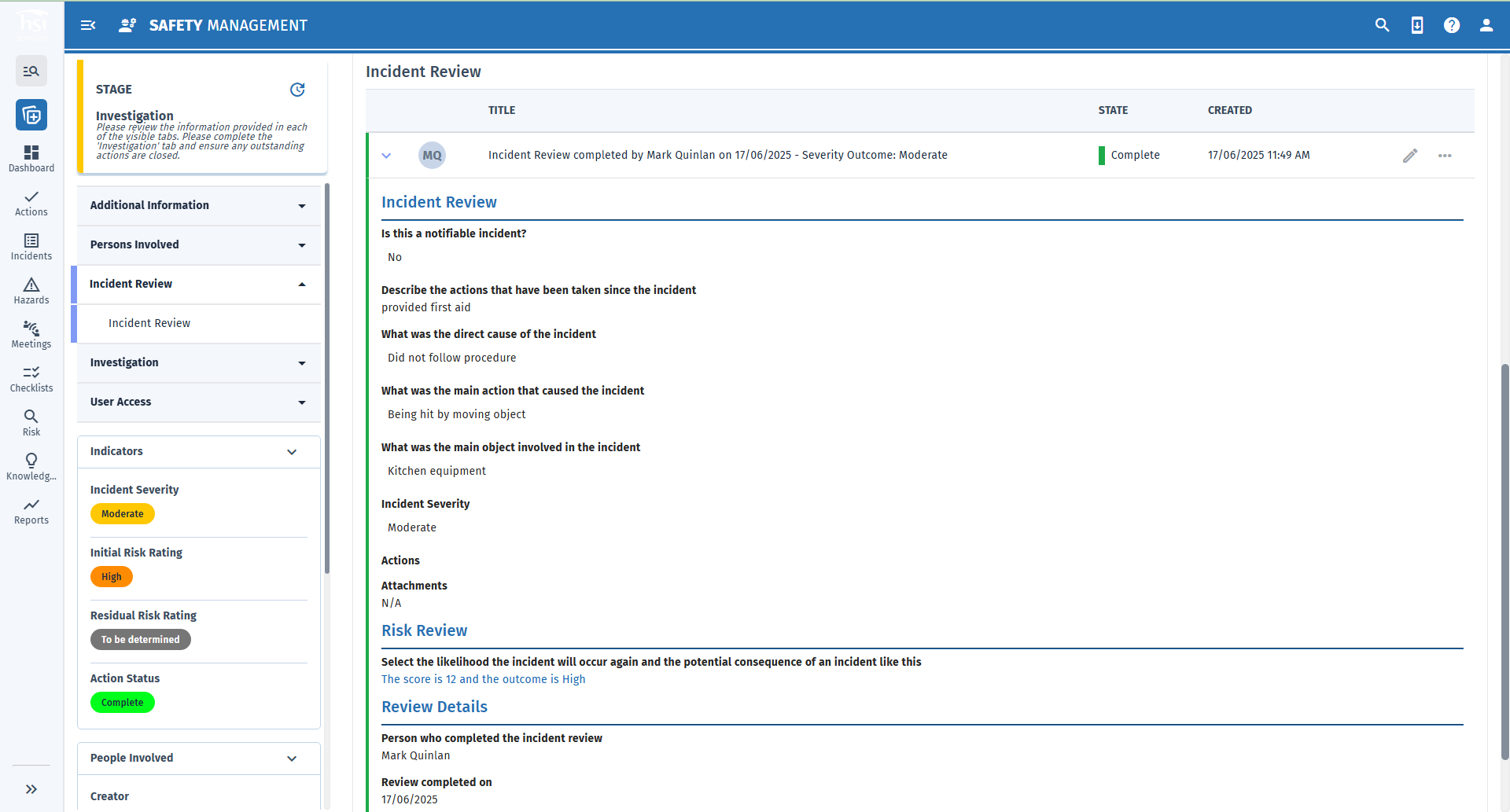The height and width of the screenshot is (812, 1510).
Task: Click the help icon in the header
Action: (x=1451, y=25)
